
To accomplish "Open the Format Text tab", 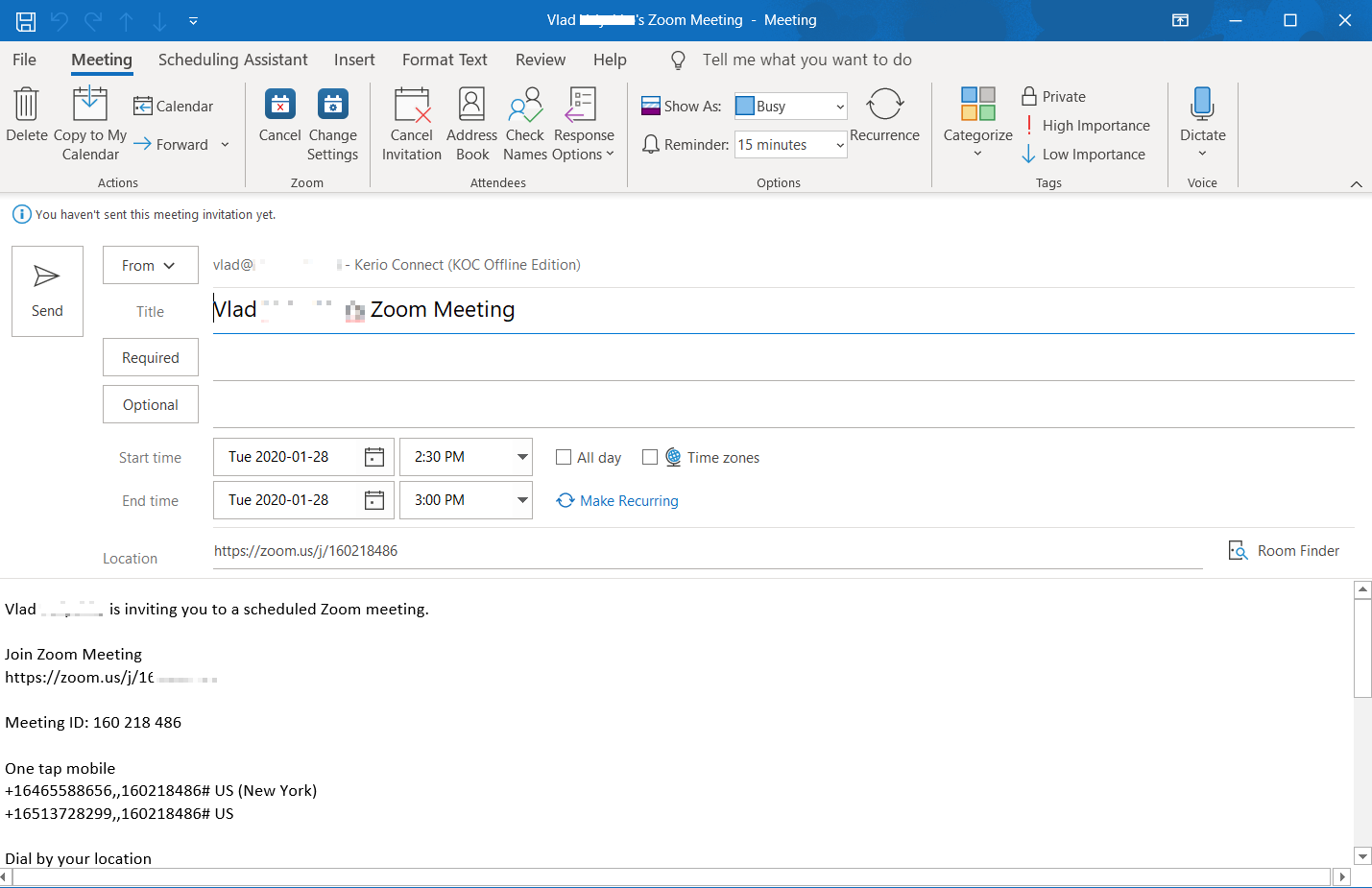I will (x=445, y=60).
